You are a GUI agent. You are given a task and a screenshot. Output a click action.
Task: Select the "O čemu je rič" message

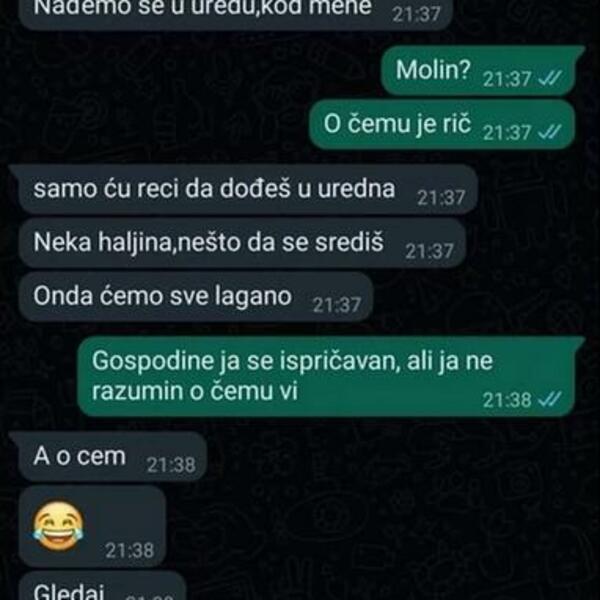pyautogui.click(x=442, y=124)
